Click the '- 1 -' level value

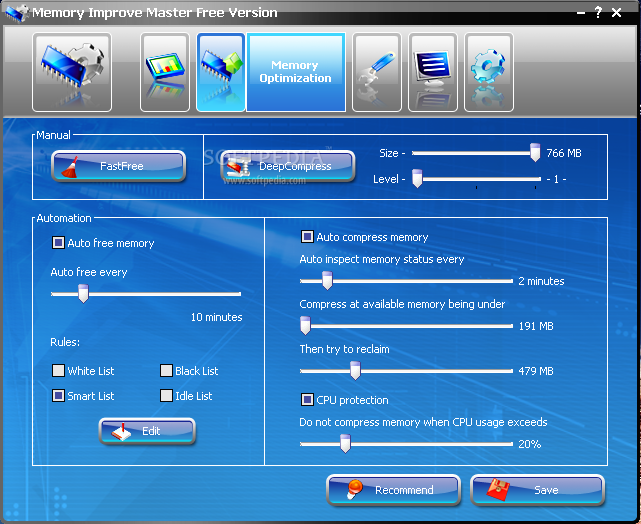tap(556, 179)
